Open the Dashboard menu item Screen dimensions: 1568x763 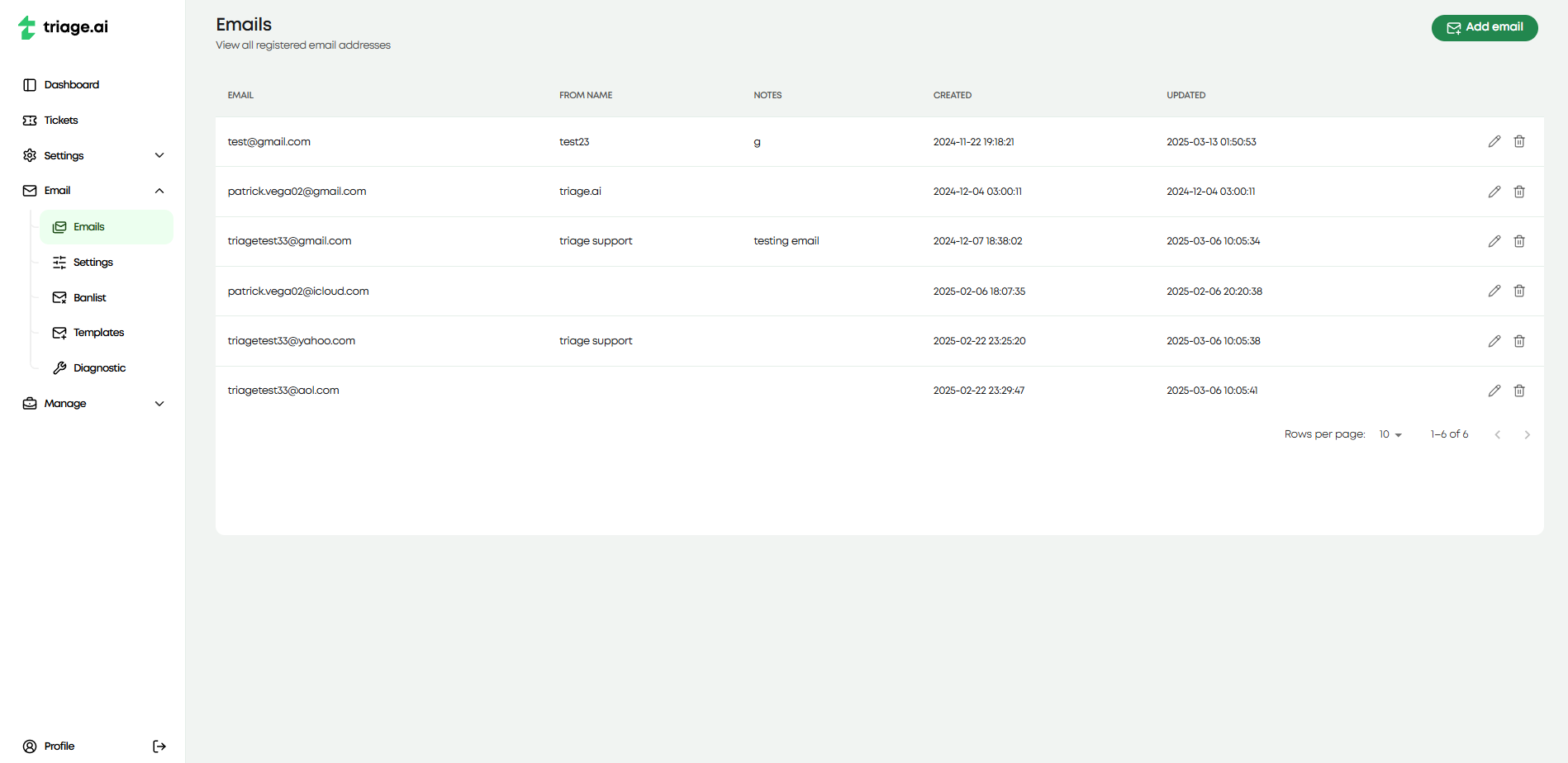72,84
